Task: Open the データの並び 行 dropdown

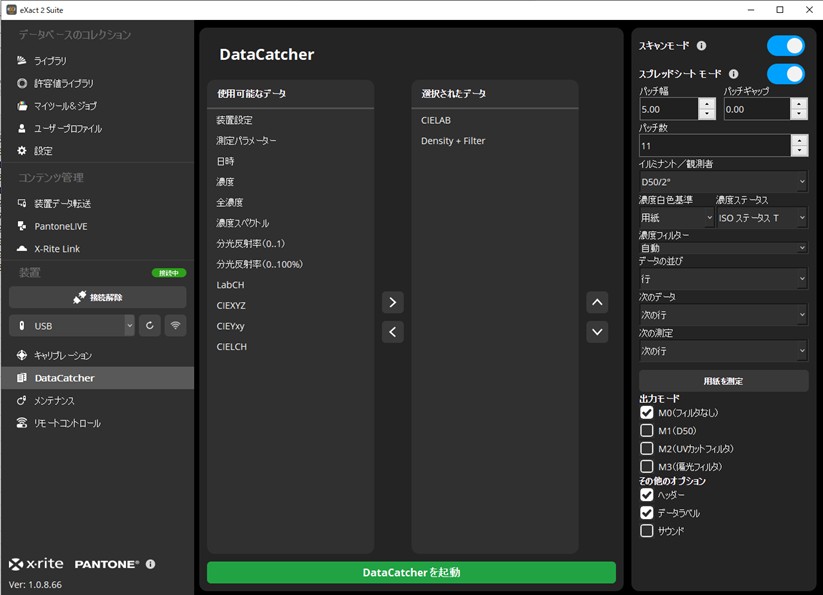Action: 723,279
